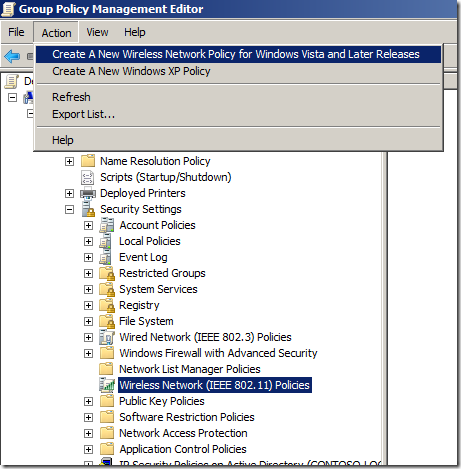Click the Wired Network policies icon
Viewport: 461px width, 469px height.
click(107, 337)
